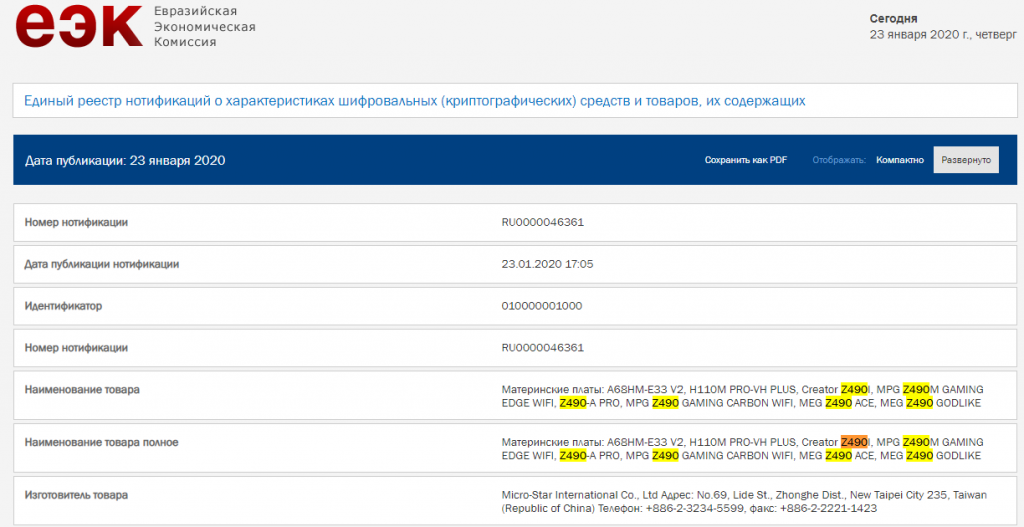Click the red ЕЭК logo
The image size is (1024, 527).
tap(78, 25)
